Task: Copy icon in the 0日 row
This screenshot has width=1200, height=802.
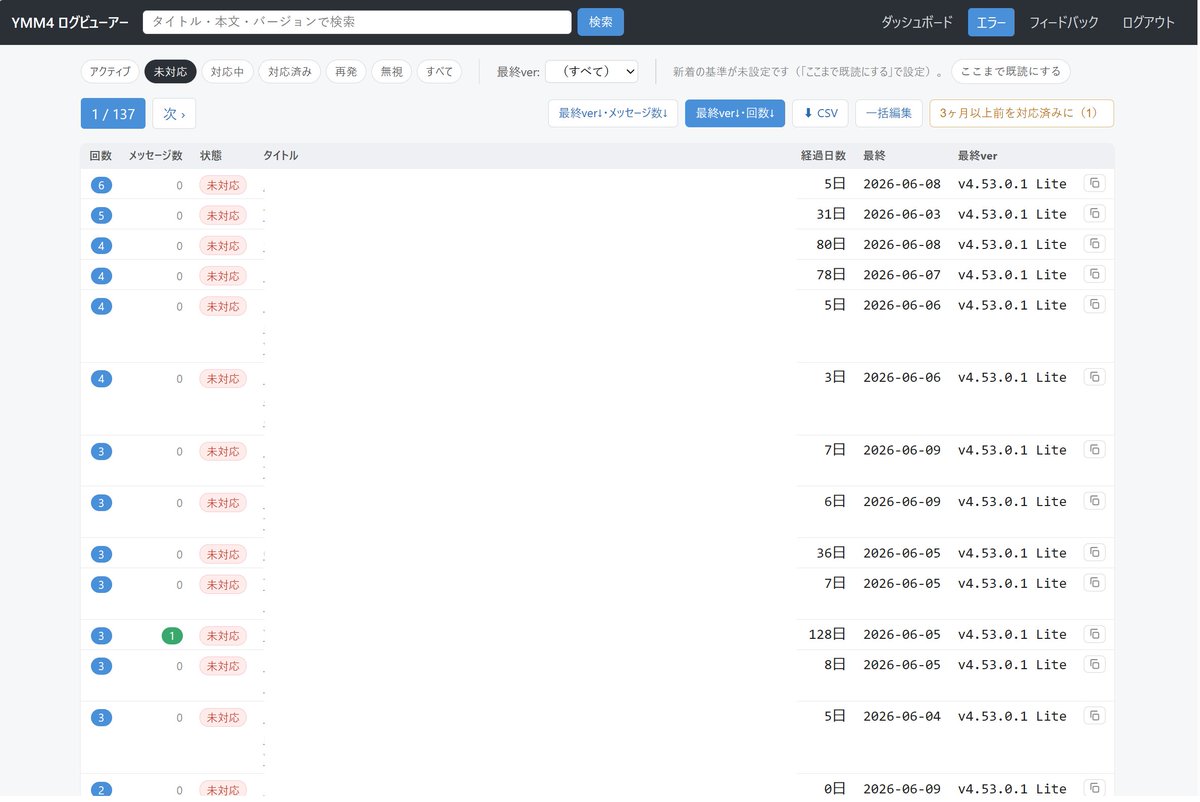Action: point(1095,788)
